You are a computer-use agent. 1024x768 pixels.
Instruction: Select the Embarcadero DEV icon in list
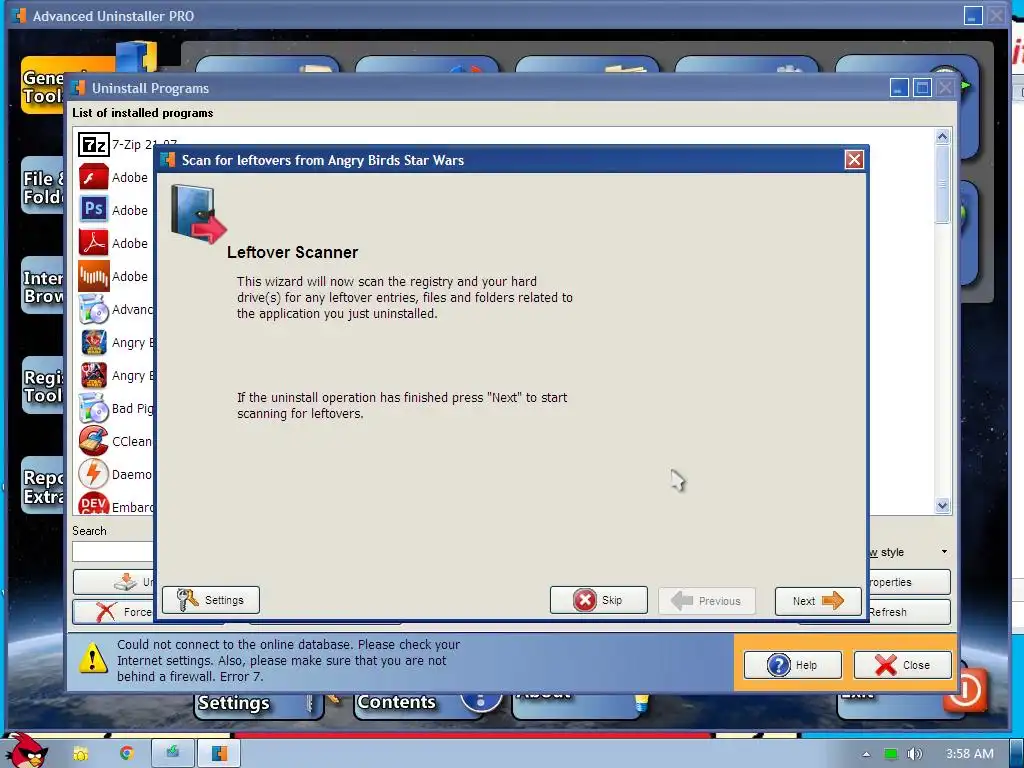[x=93, y=504]
